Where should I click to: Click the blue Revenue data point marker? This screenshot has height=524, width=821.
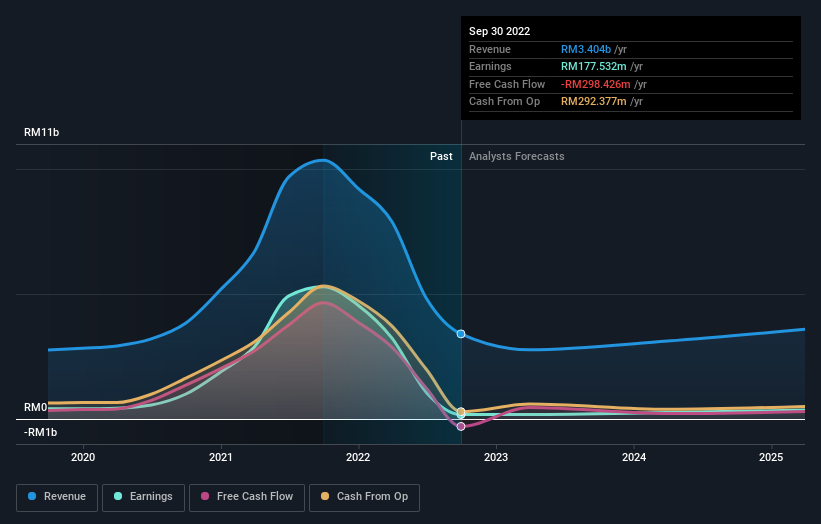click(x=461, y=334)
